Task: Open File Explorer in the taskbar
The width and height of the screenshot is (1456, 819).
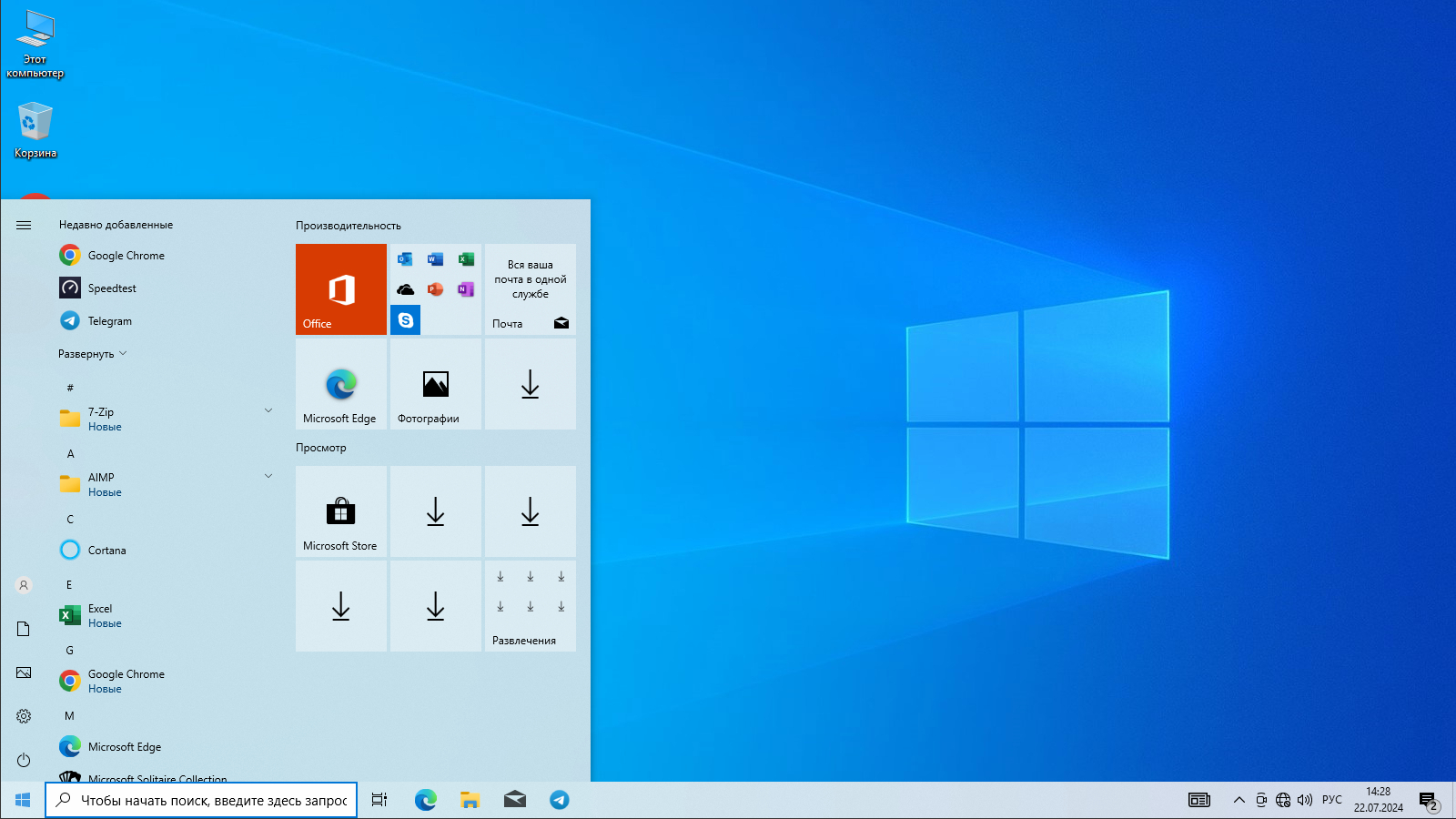Action: [470, 800]
